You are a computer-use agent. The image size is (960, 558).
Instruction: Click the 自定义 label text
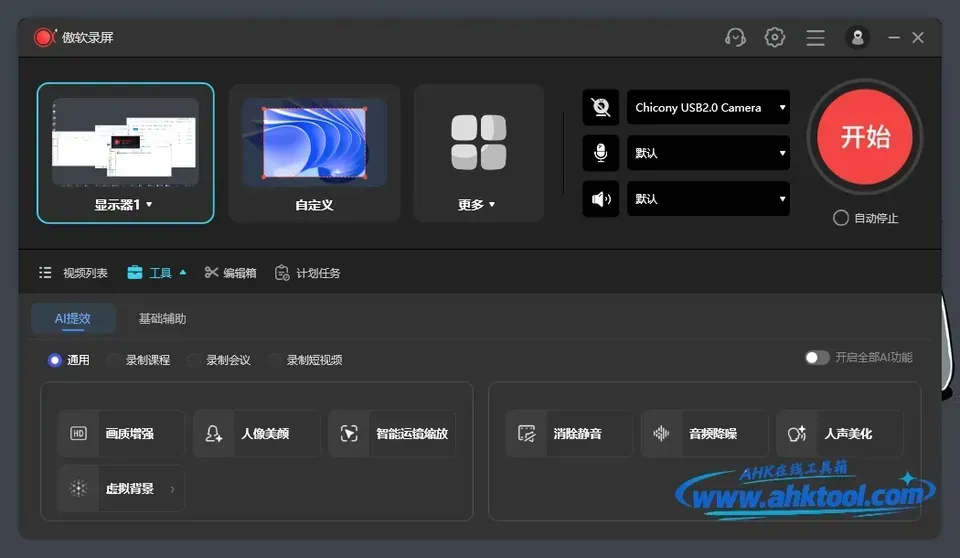pyautogui.click(x=314, y=205)
